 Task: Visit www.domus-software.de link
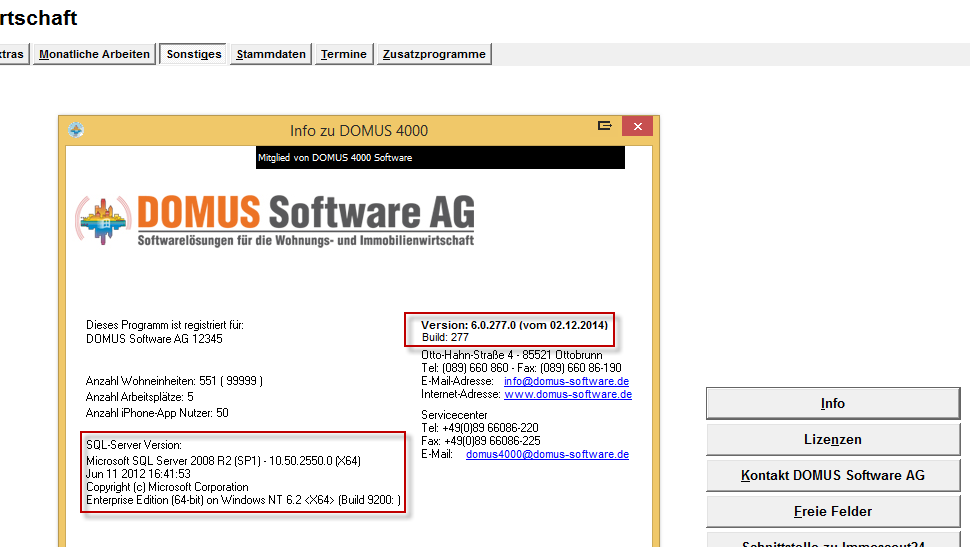[568, 394]
